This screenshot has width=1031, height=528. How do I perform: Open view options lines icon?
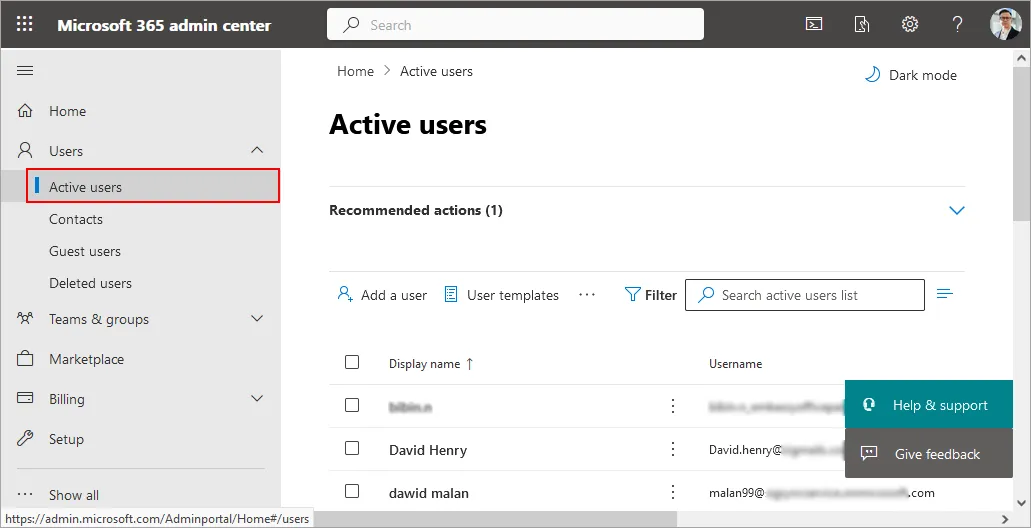[x=945, y=294]
